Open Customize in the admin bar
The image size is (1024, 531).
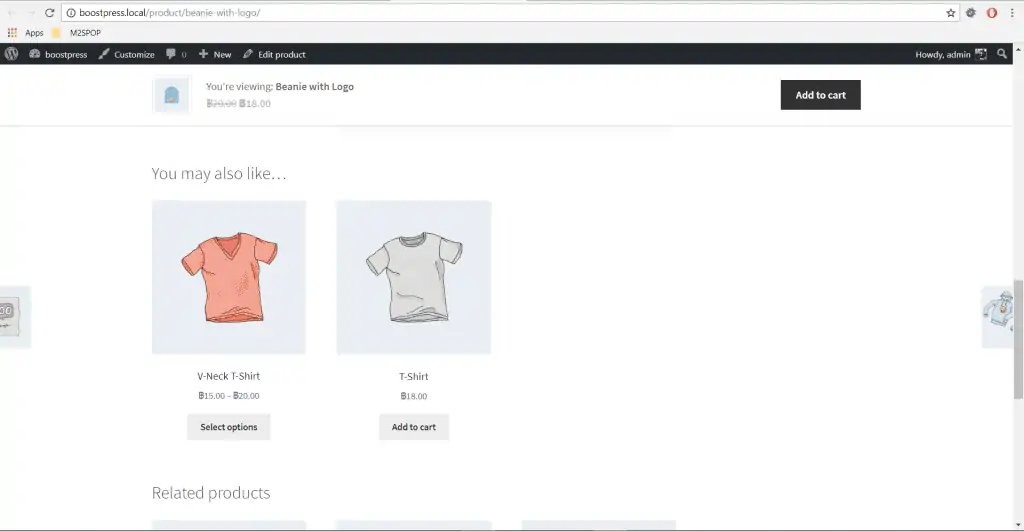[x=127, y=54]
